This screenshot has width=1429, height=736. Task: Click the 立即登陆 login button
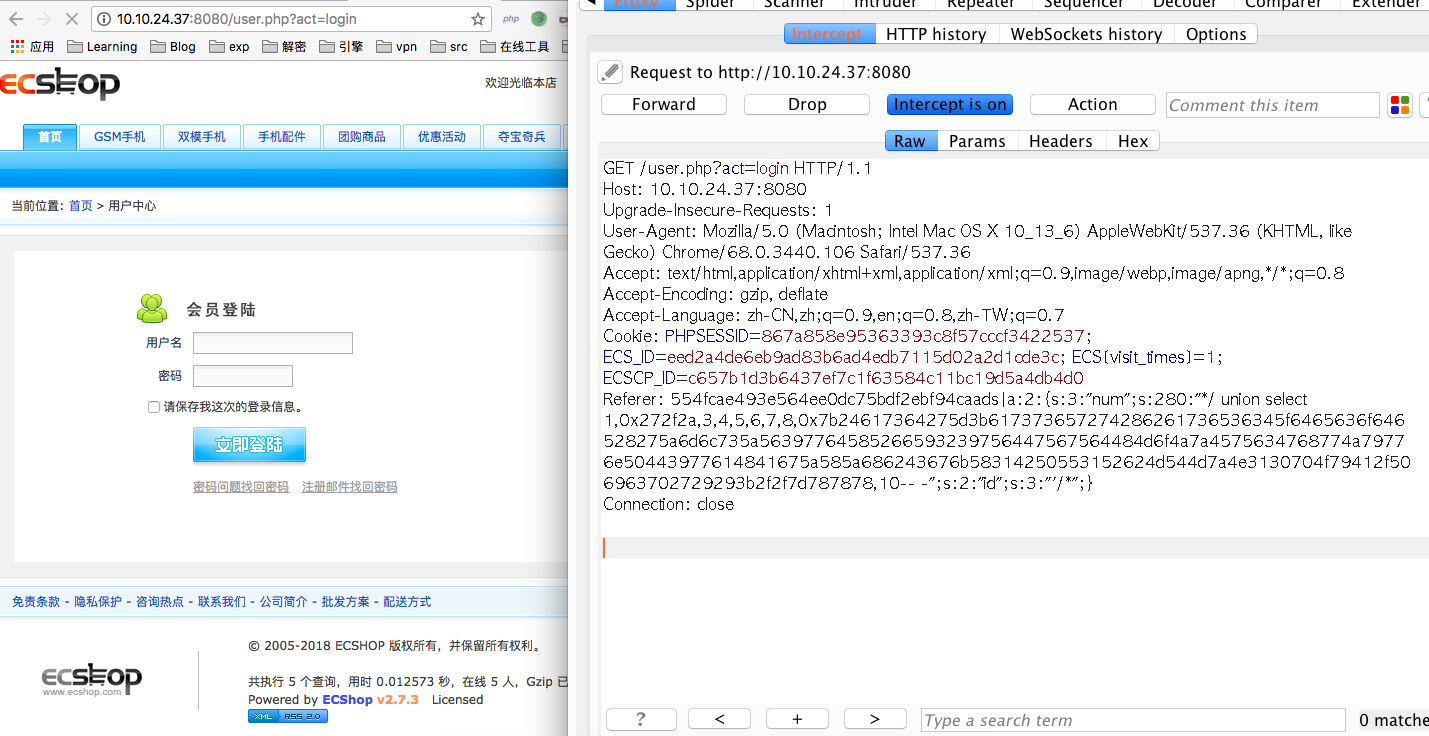(x=249, y=445)
